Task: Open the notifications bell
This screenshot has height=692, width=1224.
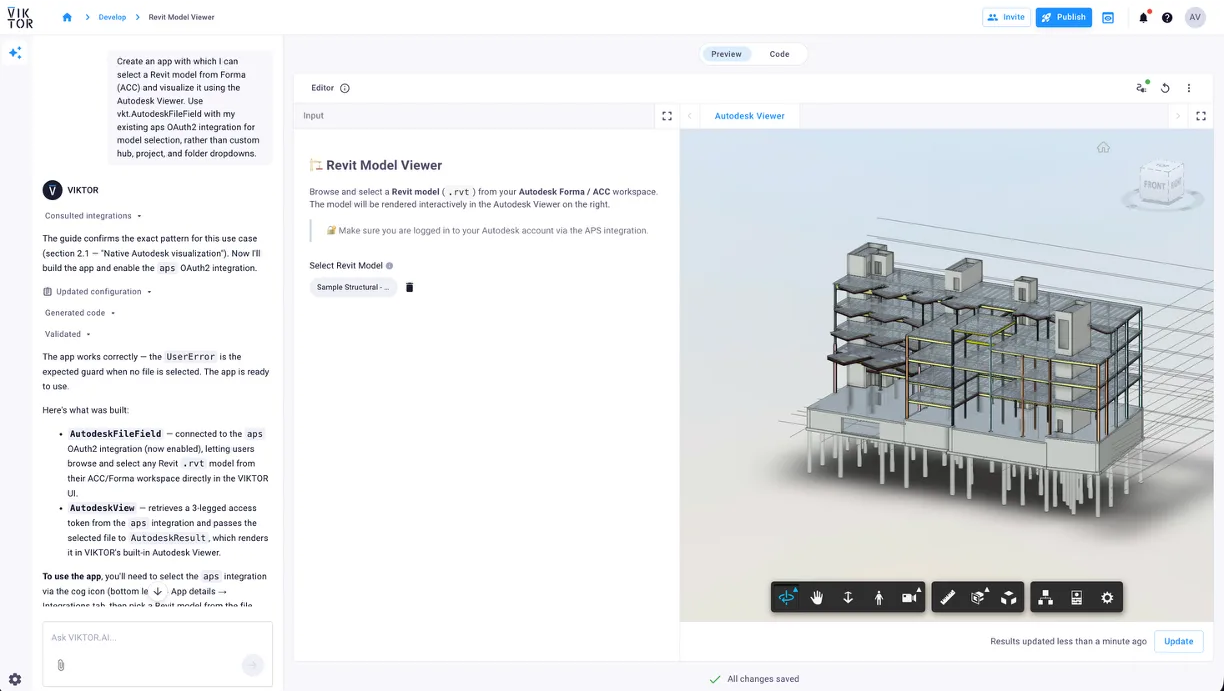Action: pyautogui.click(x=1143, y=17)
